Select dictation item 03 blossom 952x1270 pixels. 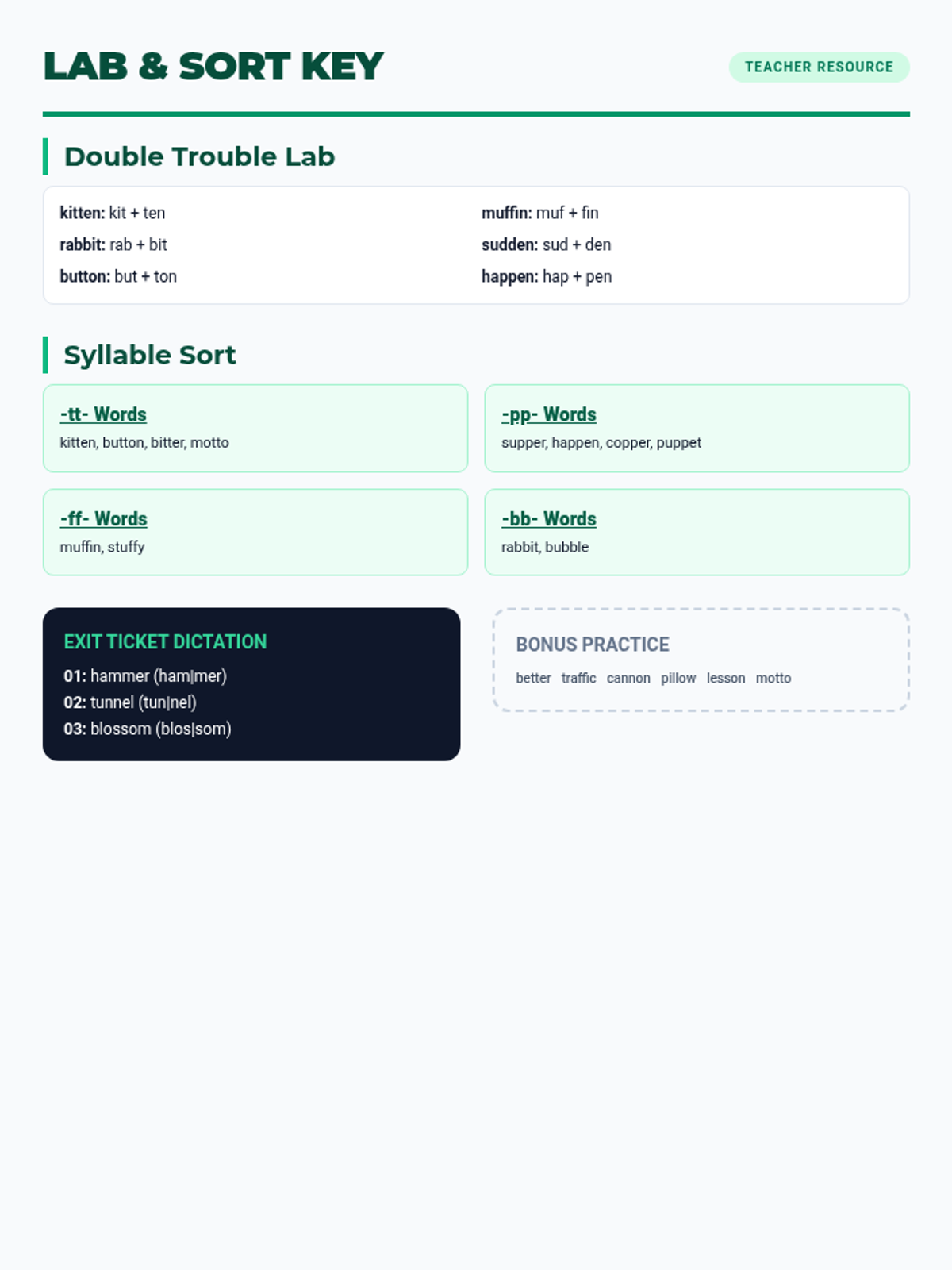[148, 729]
